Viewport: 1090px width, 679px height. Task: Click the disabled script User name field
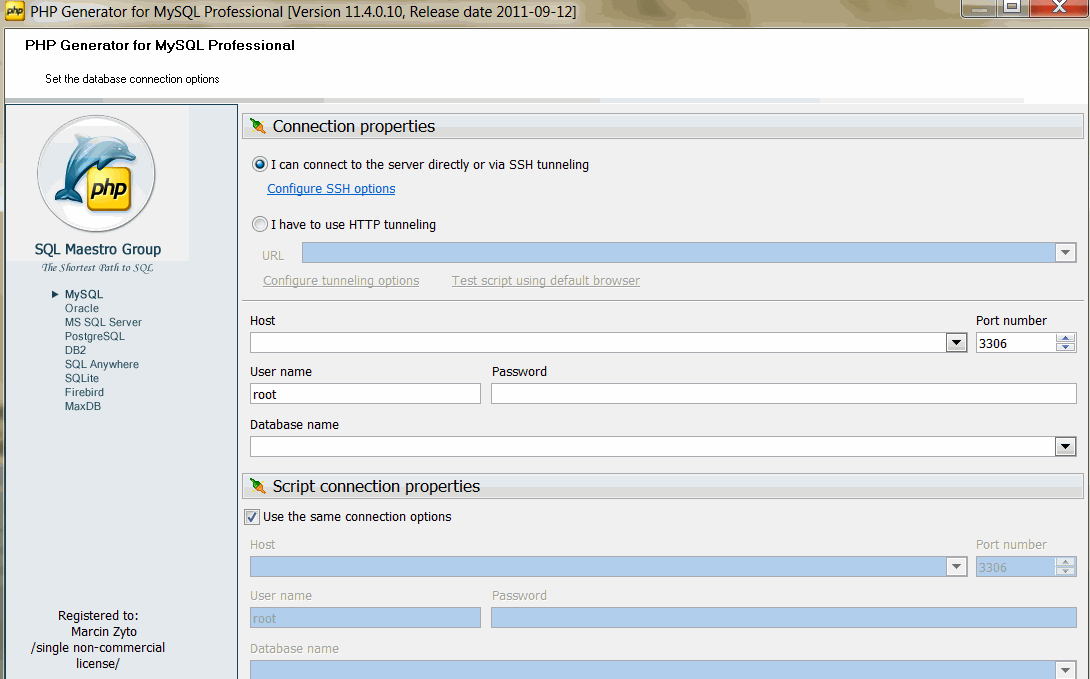tap(365, 618)
